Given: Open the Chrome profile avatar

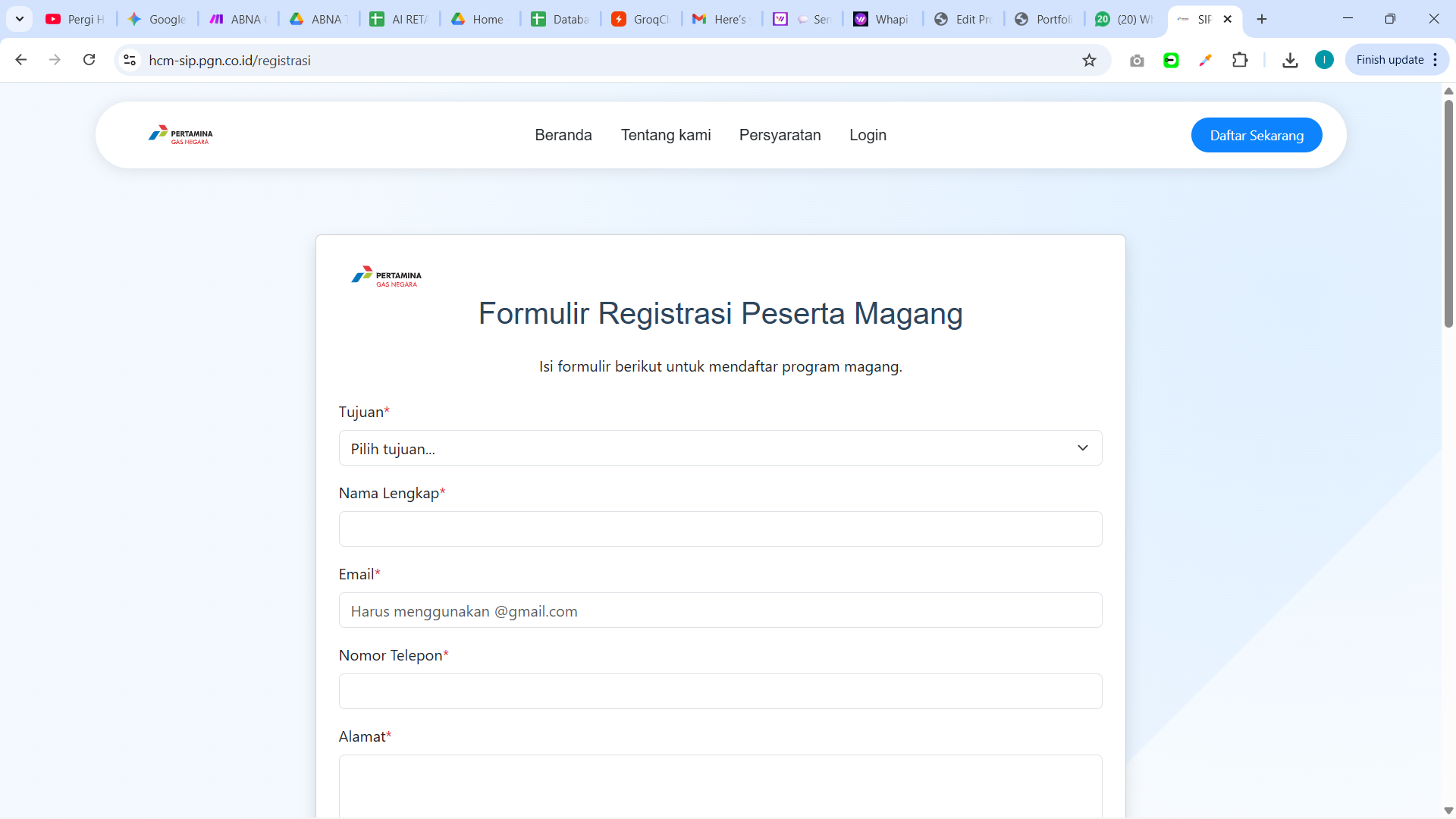Looking at the screenshot, I should pyautogui.click(x=1324, y=60).
